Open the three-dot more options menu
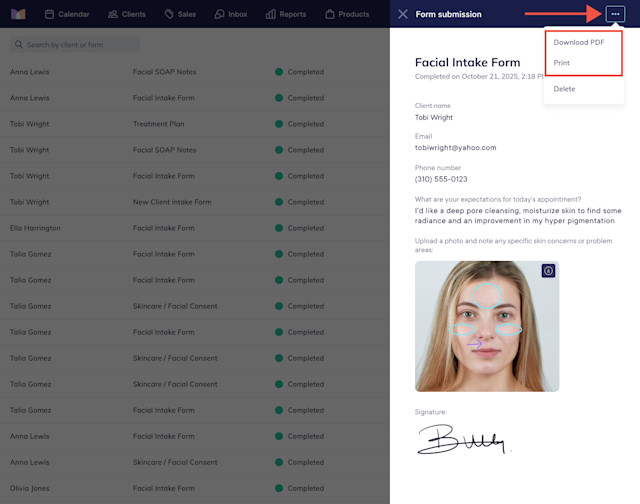This screenshot has height=504, width=640. 615,14
